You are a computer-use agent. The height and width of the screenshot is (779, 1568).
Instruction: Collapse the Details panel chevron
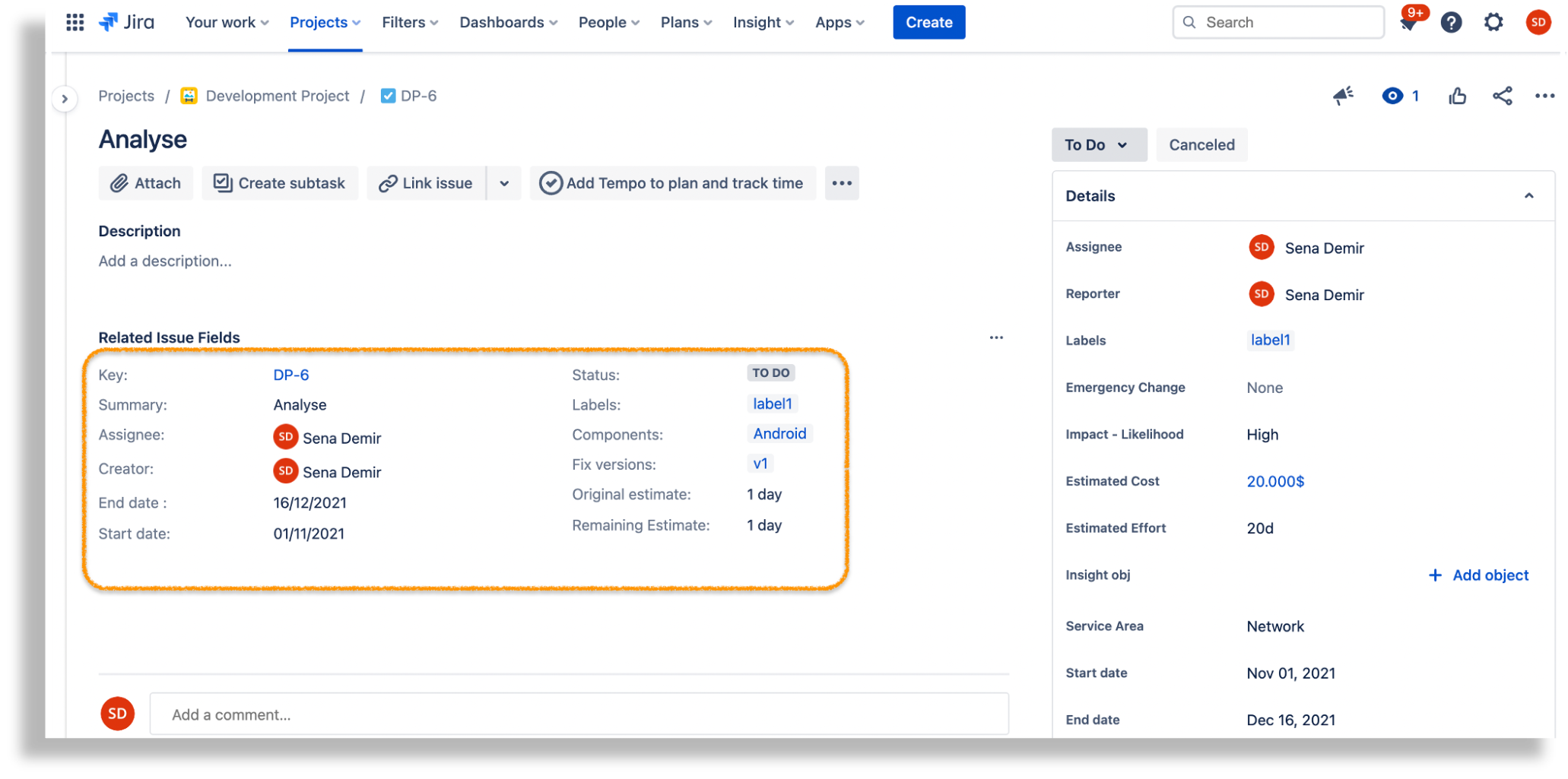(x=1529, y=195)
